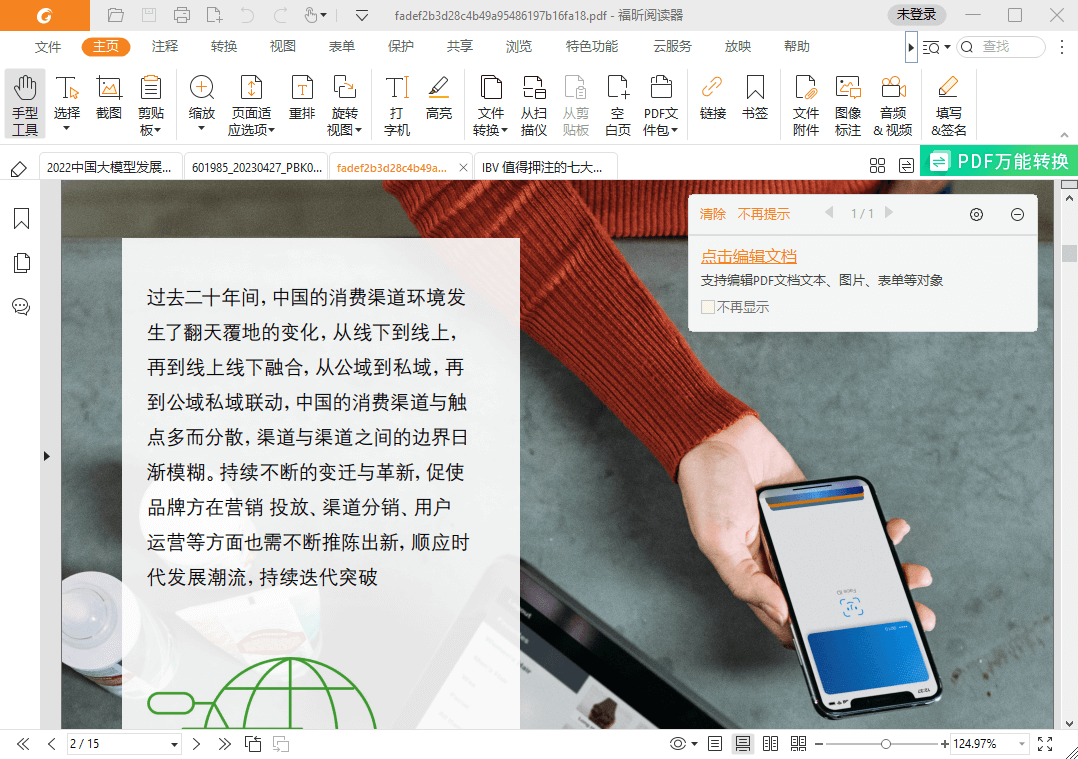Open File Convert (文件转换) tool
The width and height of the screenshot is (1078, 759).
coord(490,104)
